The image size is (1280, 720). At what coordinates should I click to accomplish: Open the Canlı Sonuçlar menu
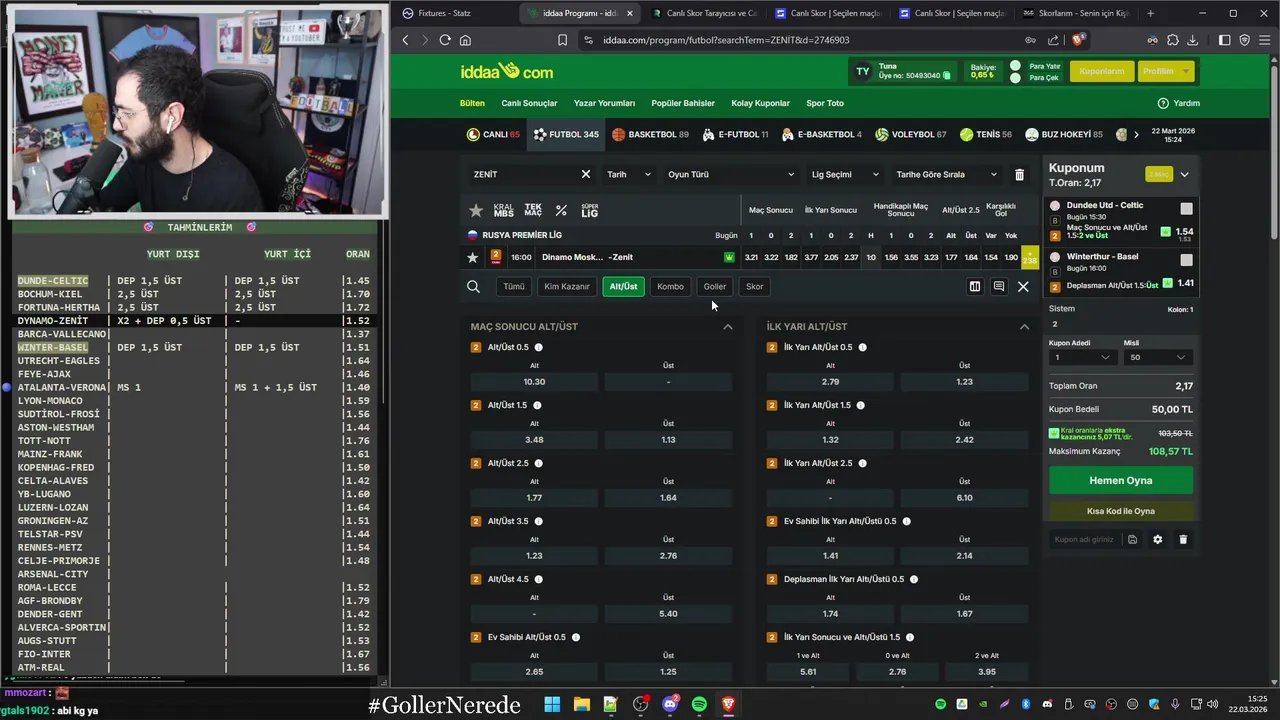529,103
